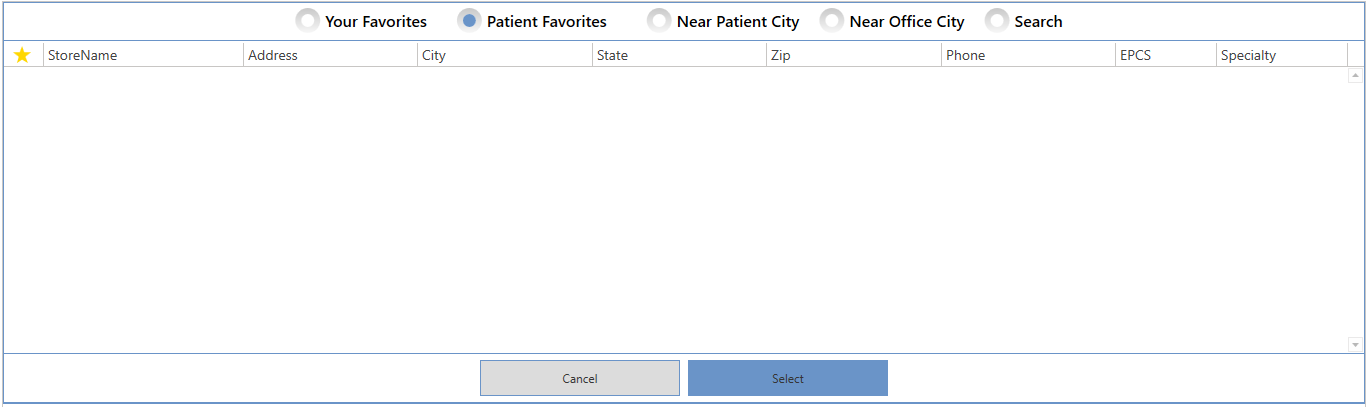Select the Patient Favorites radio button

469,21
